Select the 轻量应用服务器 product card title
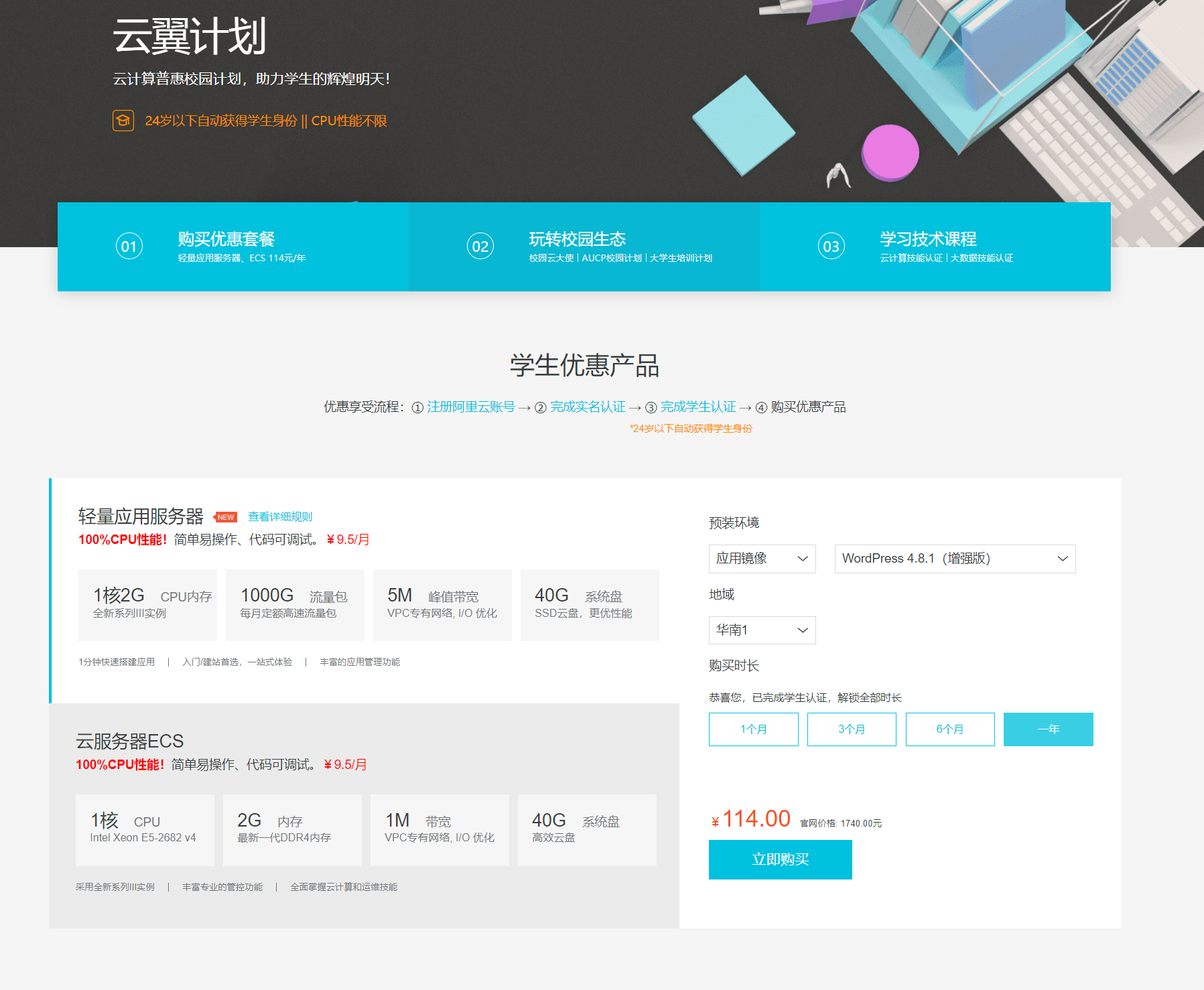 click(141, 516)
